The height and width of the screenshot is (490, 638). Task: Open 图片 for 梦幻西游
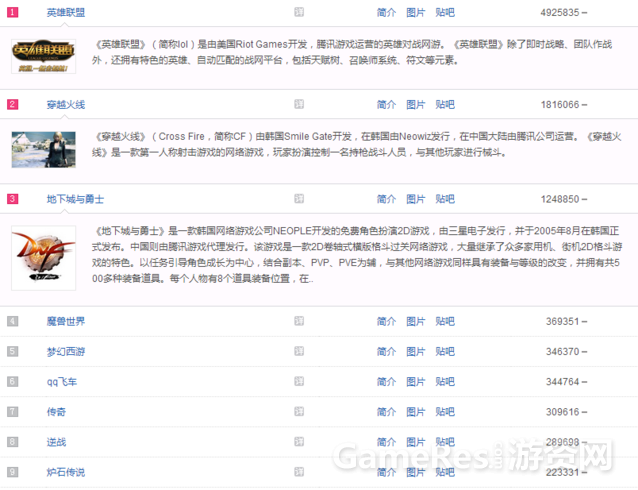[415, 351]
